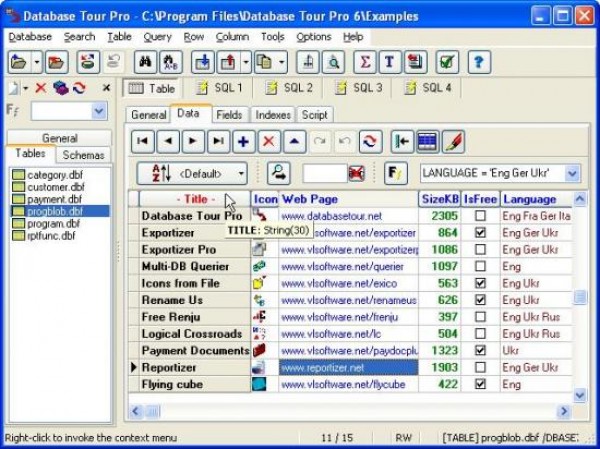
Task: Click the 2305 SizeKB cell
Action: tap(440, 216)
